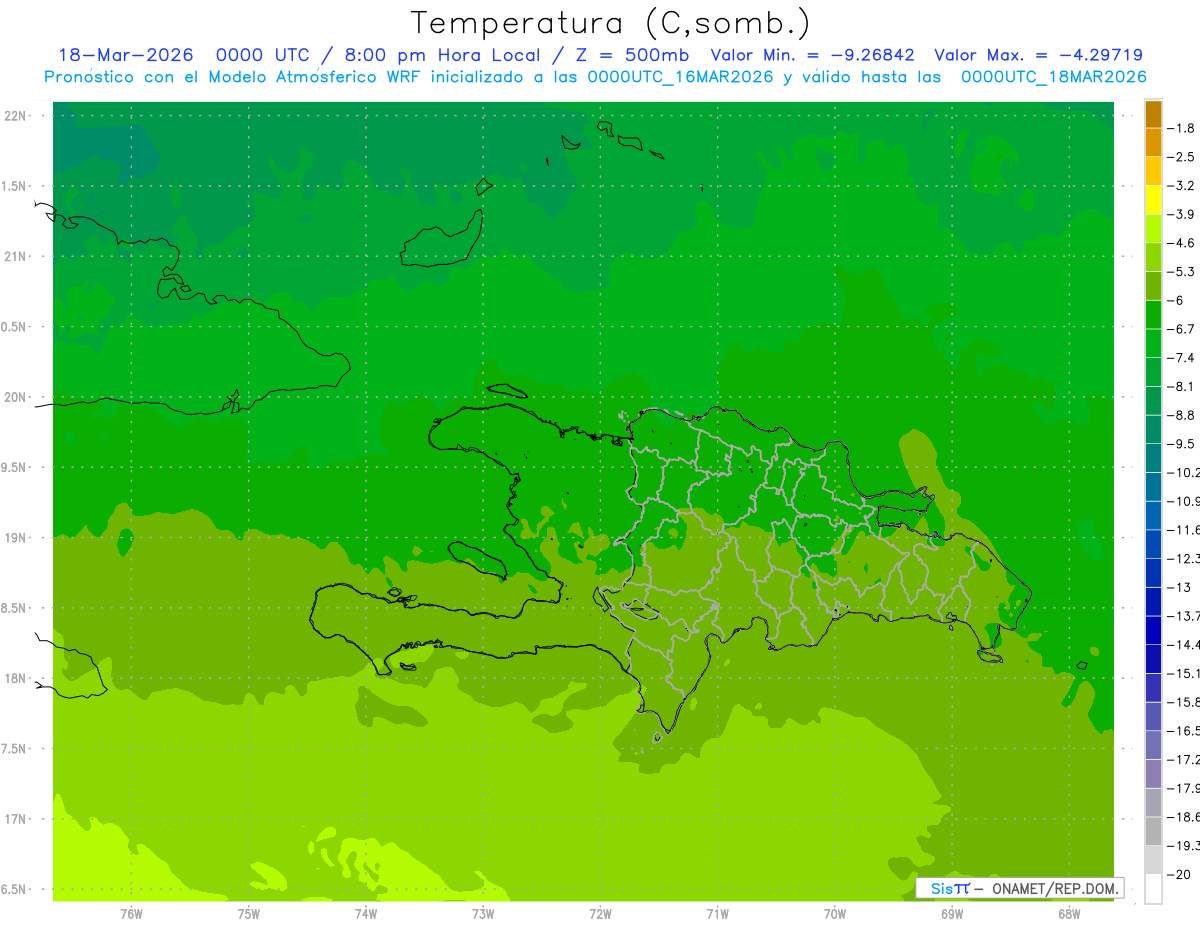Click the '-4.6' colorbar value
Screen dimensions: 1200x927
click(1182, 243)
